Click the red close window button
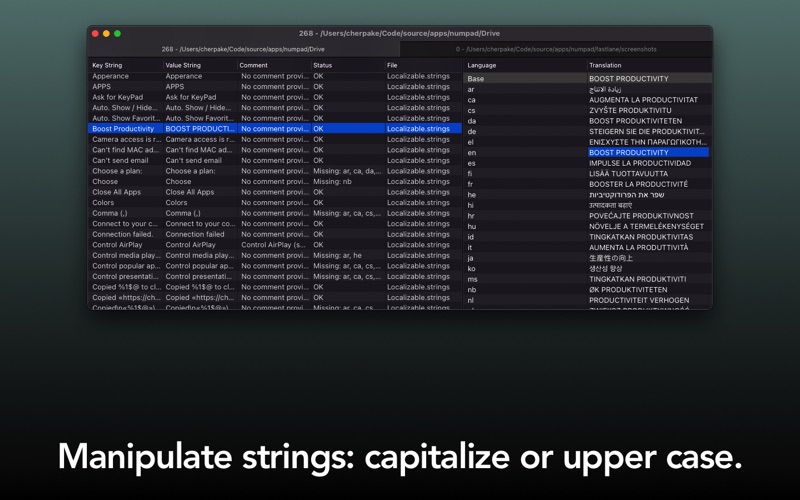 pos(95,34)
